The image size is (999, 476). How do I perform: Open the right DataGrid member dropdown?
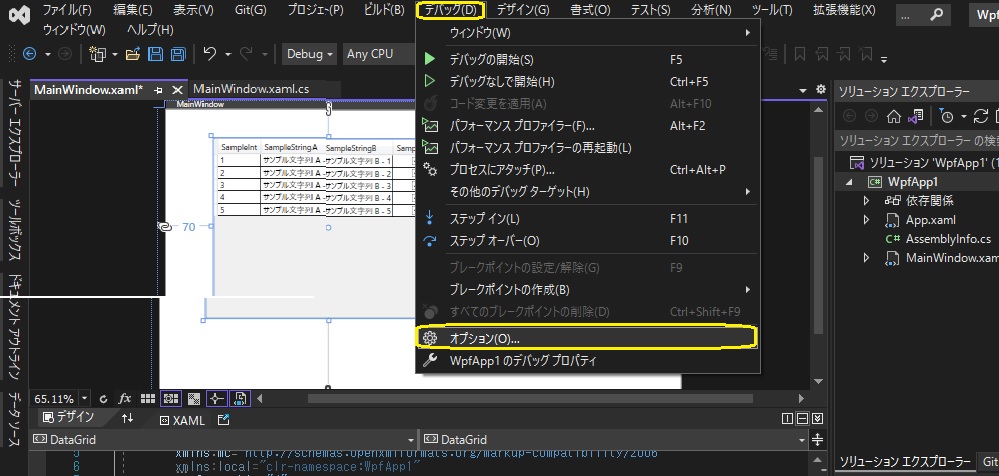coord(803,440)
